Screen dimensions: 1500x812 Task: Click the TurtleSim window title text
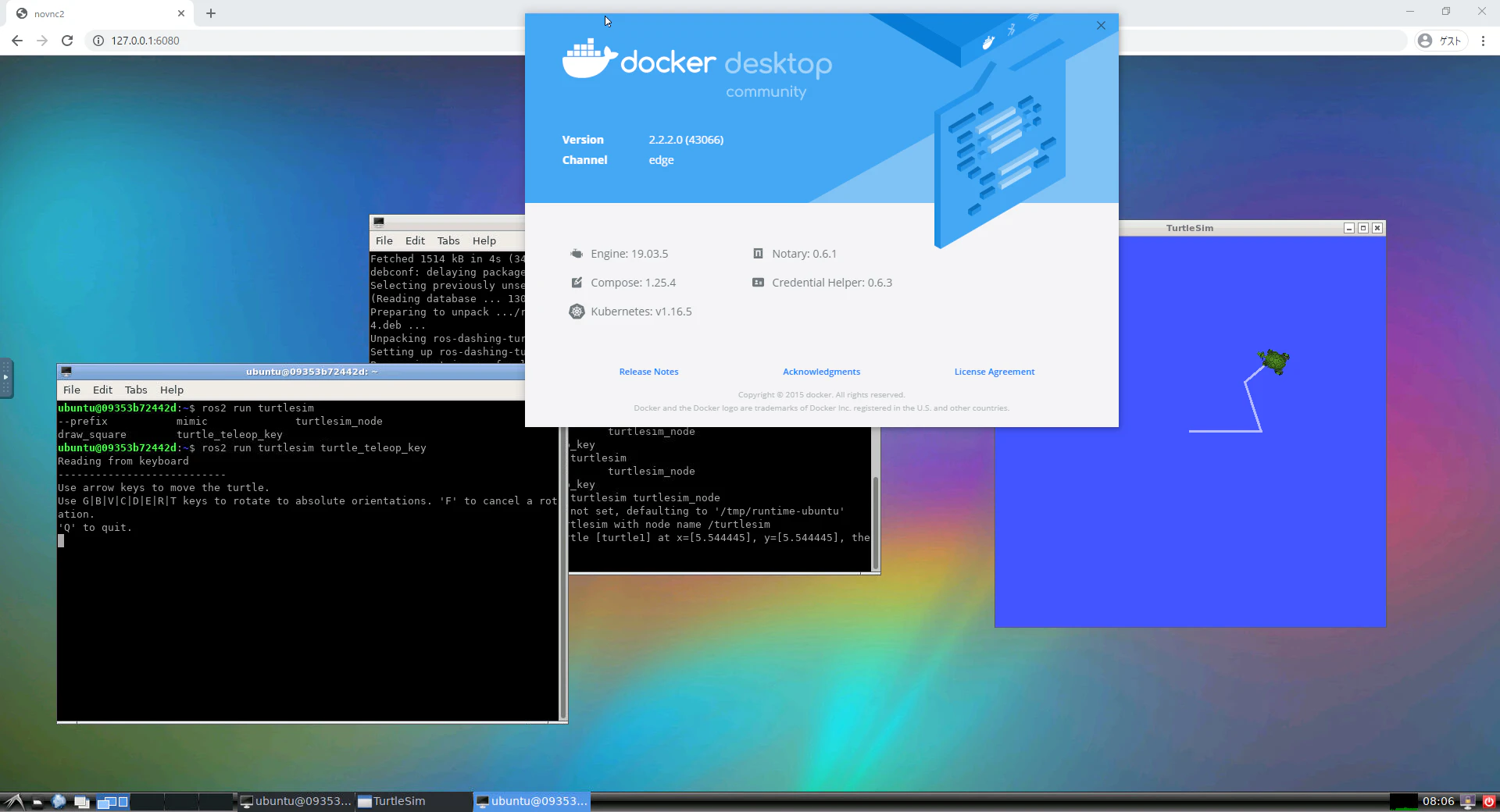tap(1190, 228)
